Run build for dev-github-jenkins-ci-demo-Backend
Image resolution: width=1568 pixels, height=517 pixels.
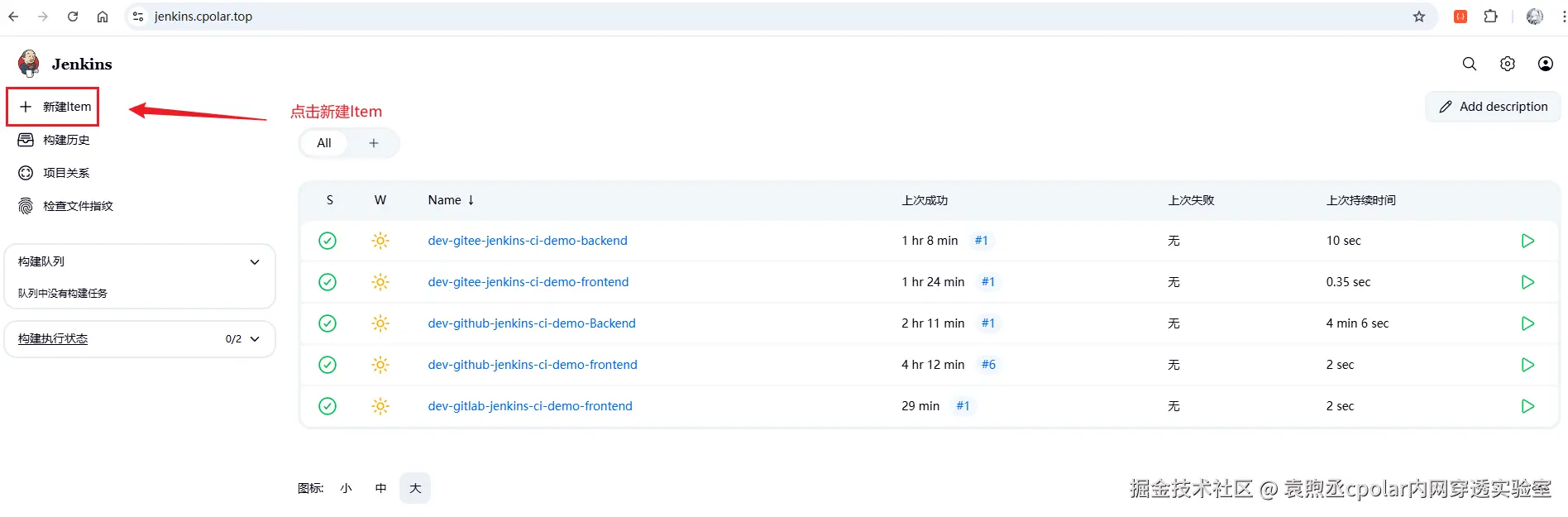click(x=1527, y=323)
